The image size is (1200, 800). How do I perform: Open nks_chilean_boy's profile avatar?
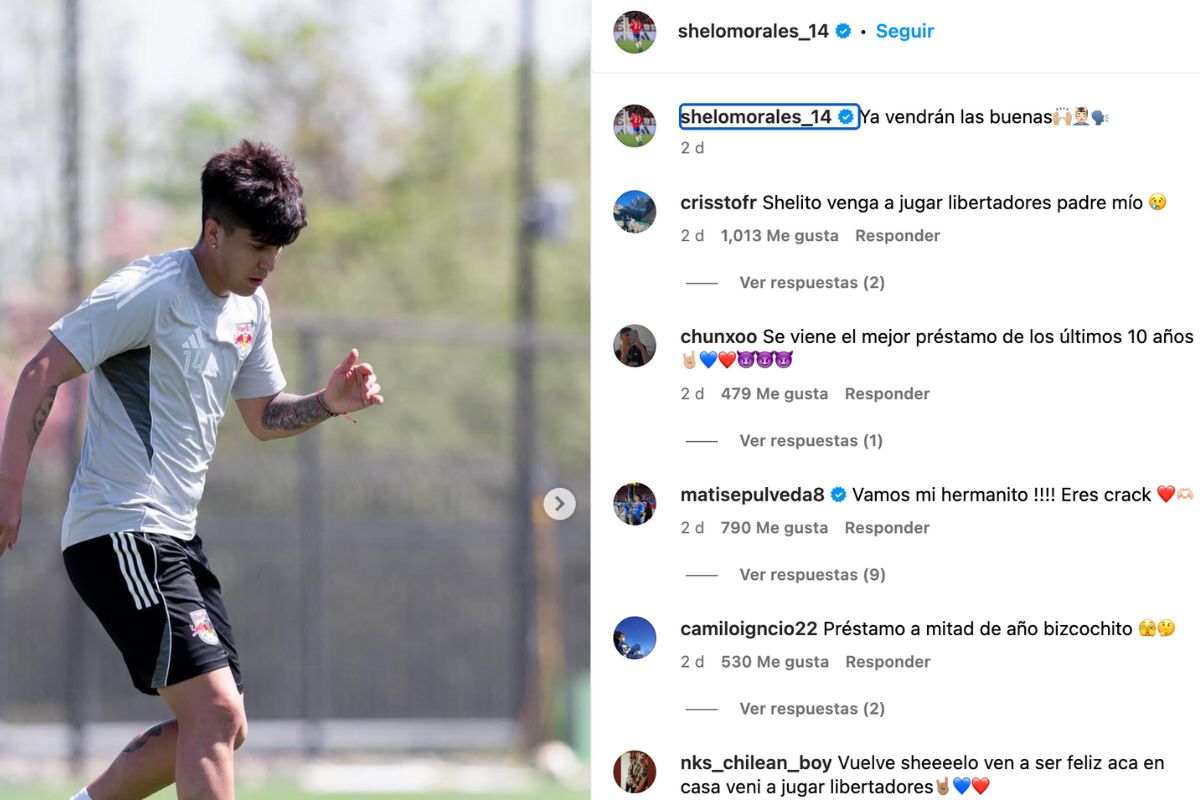pos(634,771)
